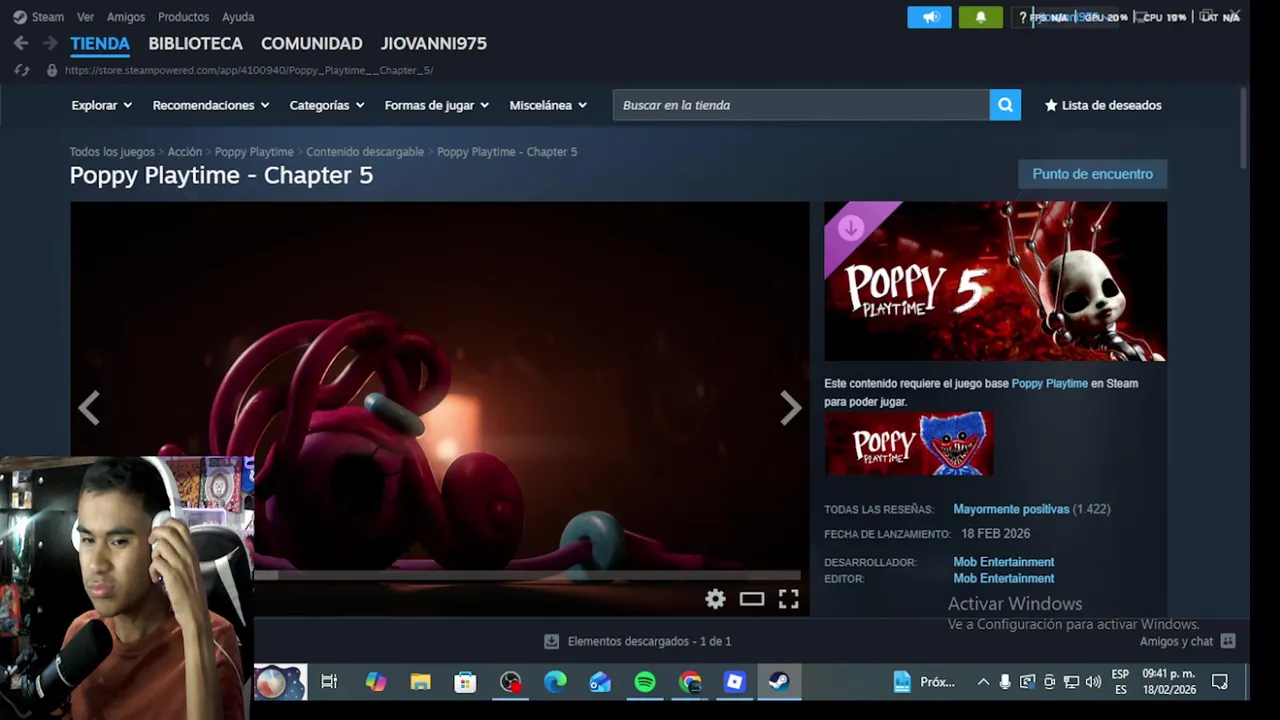Open Microsoft Store from the taskbar

click(x=465, y=682)
